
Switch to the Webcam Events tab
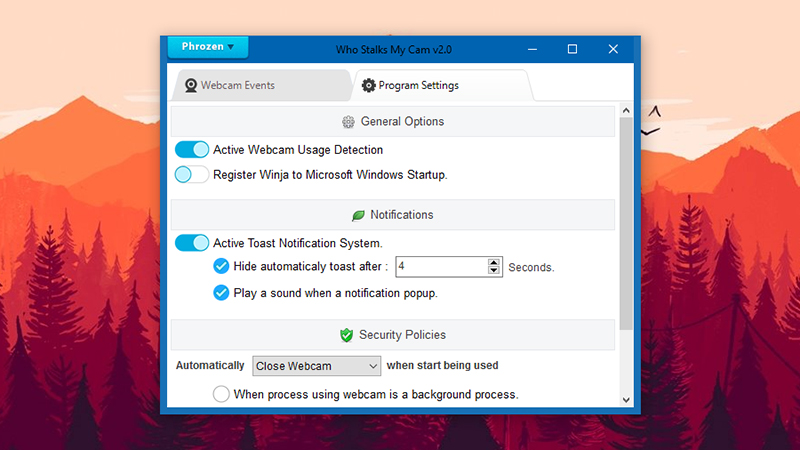pyautogui.click(x=261, y=85)
